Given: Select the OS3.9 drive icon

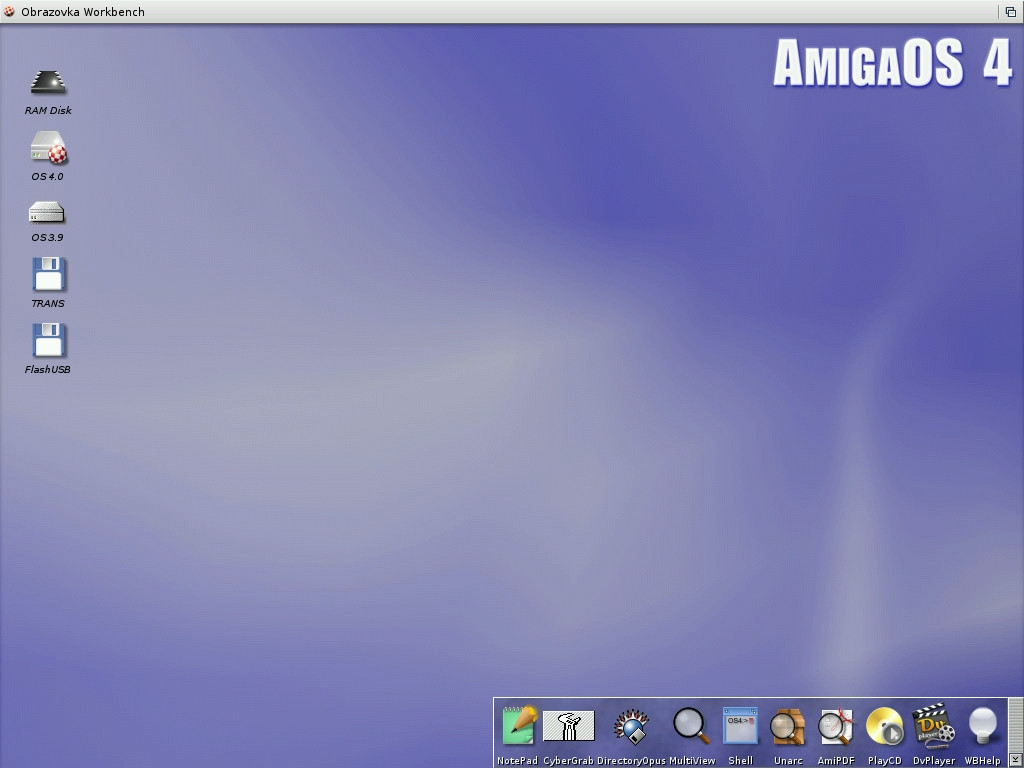Looking at the screenshot, I should [47, 212].
